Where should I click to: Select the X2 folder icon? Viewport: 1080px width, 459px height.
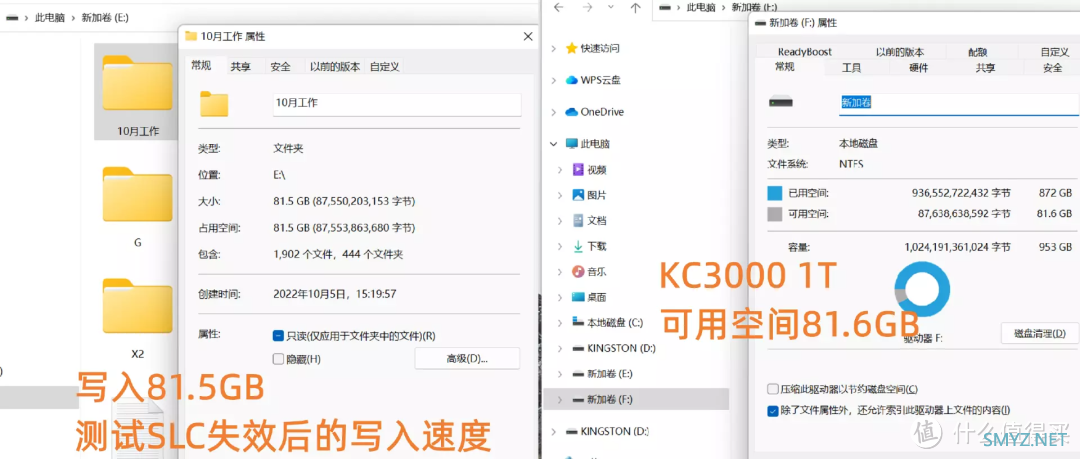point(137,305)
